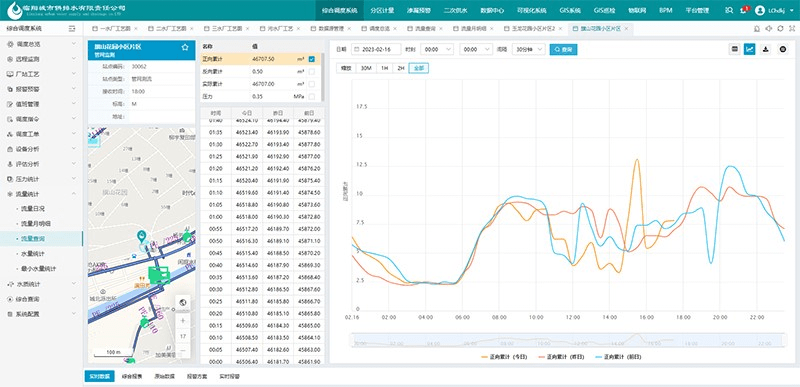Click the blue query button

tap(563, 49)
